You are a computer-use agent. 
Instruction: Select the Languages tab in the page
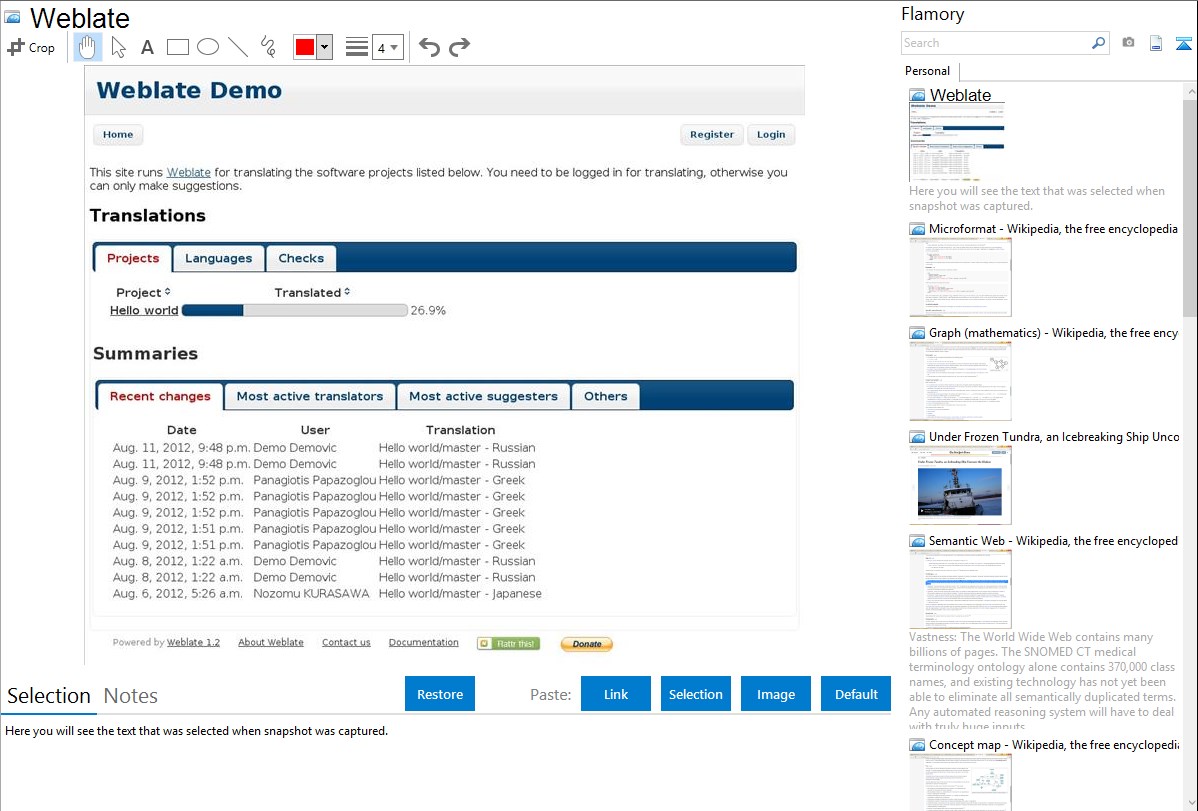tap(219, 258)
